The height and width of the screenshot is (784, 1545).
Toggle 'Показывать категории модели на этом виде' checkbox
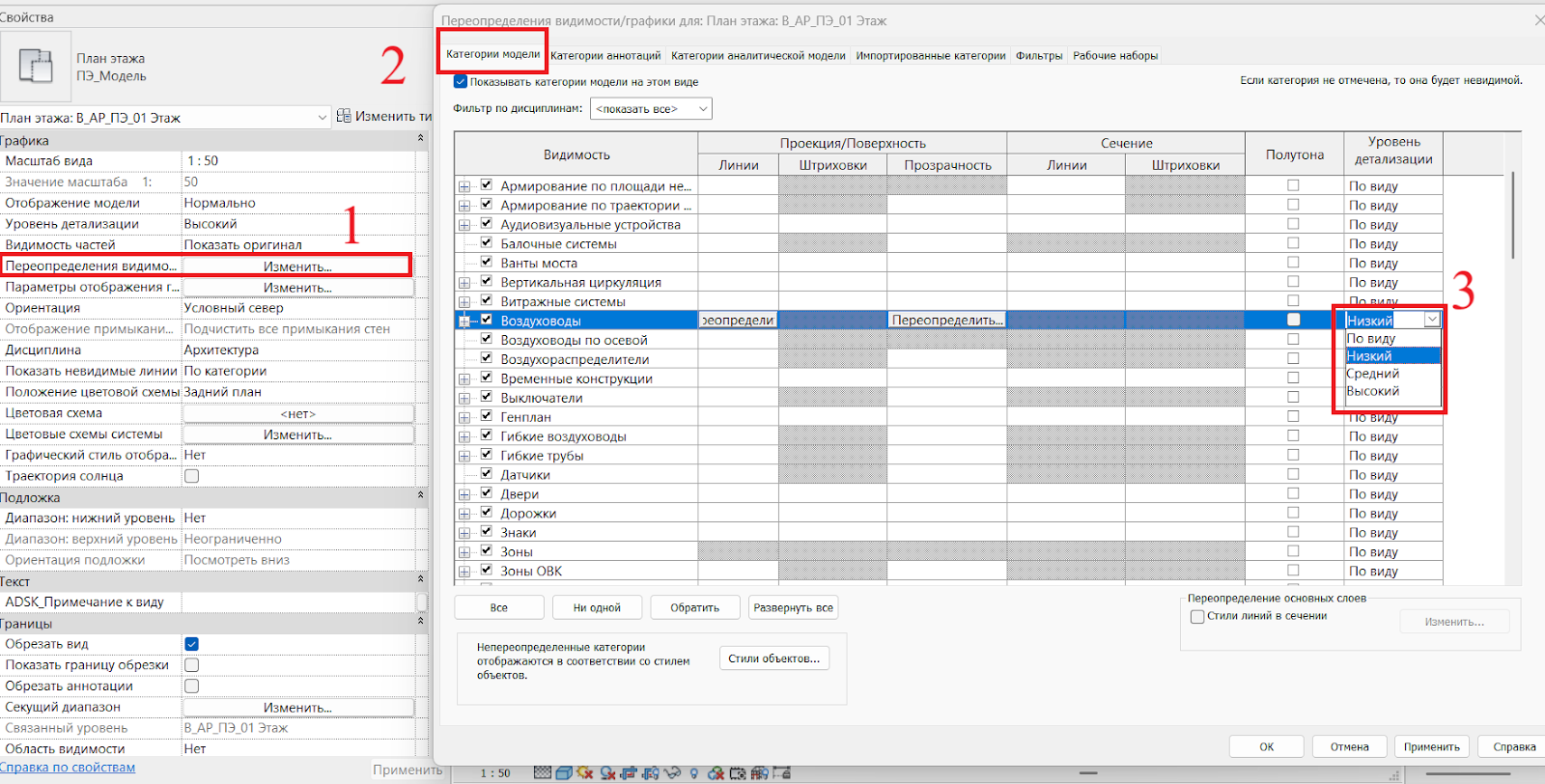[461, 82]
